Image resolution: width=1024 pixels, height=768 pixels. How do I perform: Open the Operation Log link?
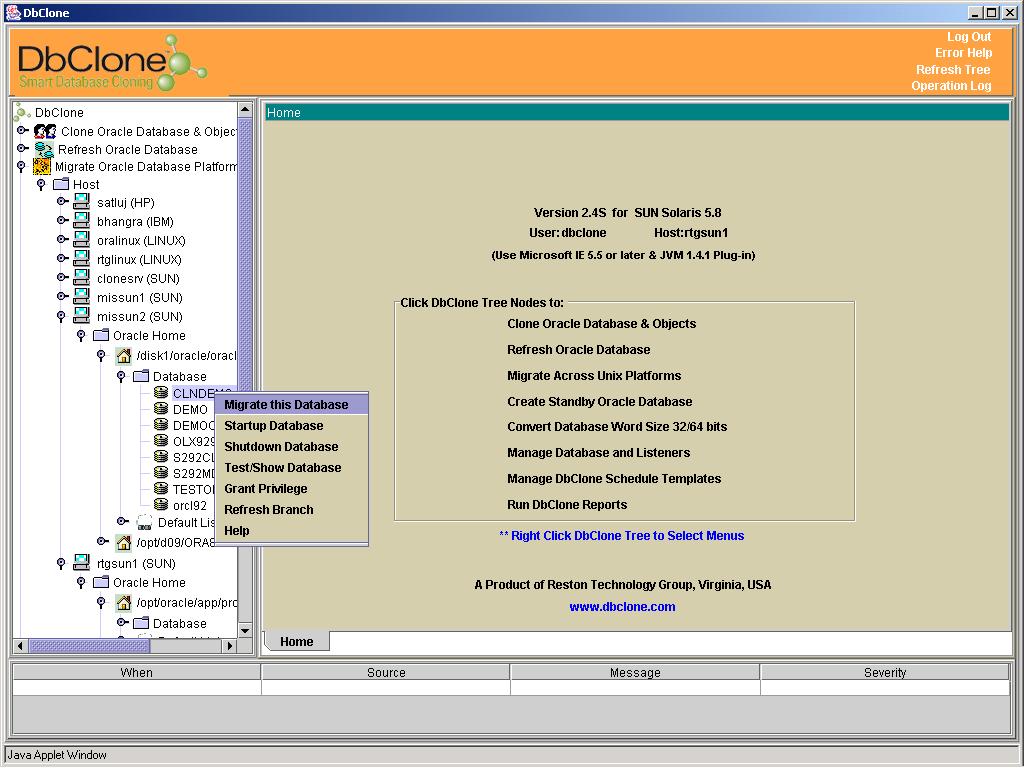(x=951, y=86)
